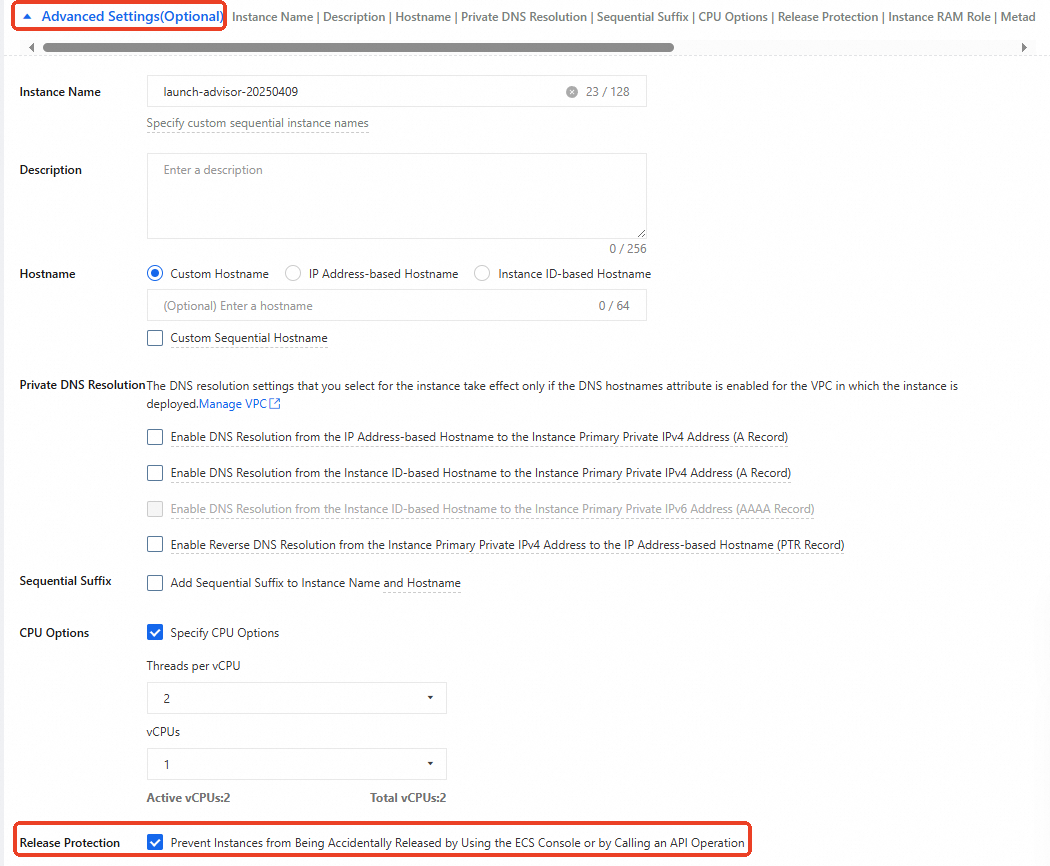
Task: Open the vCPUs dropdown
Action: 297,764
